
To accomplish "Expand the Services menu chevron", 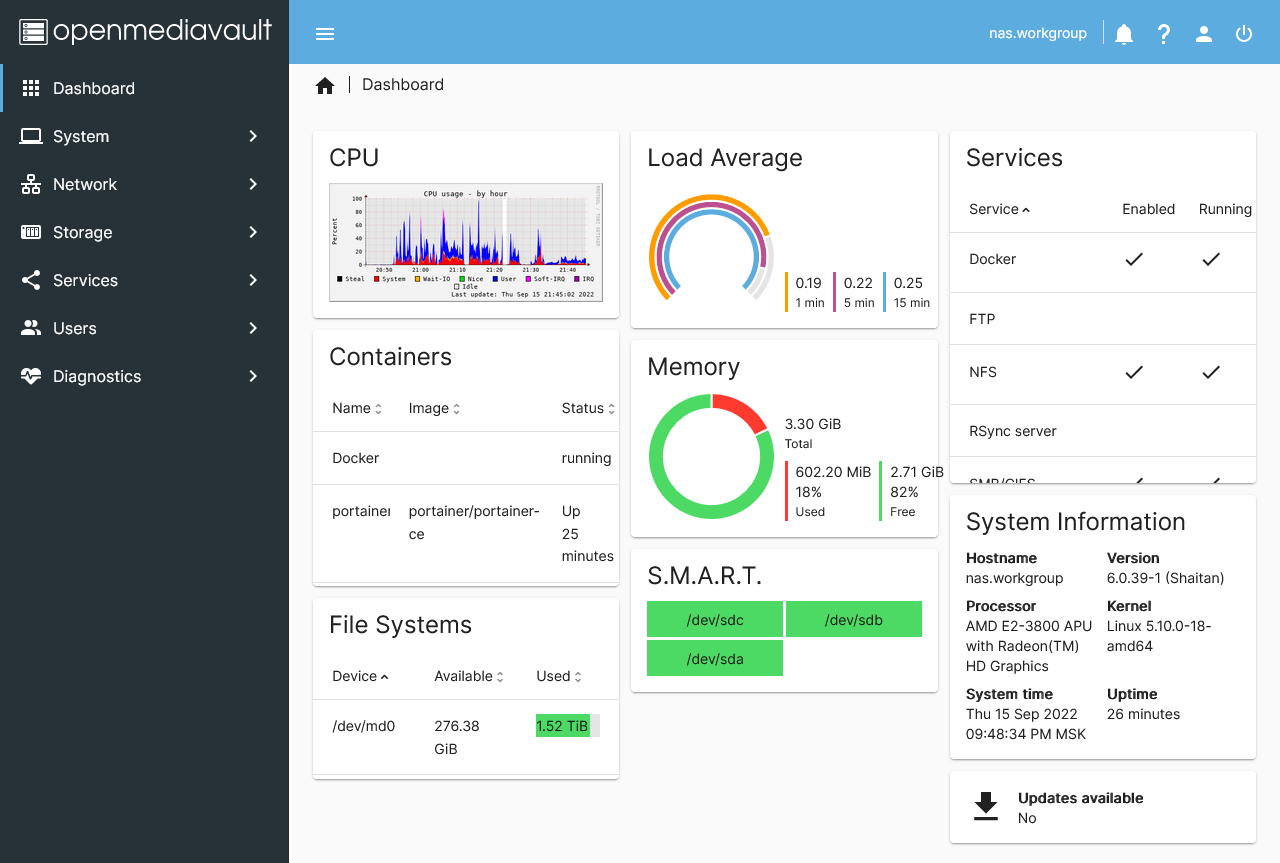I will [x=253, y=280].
